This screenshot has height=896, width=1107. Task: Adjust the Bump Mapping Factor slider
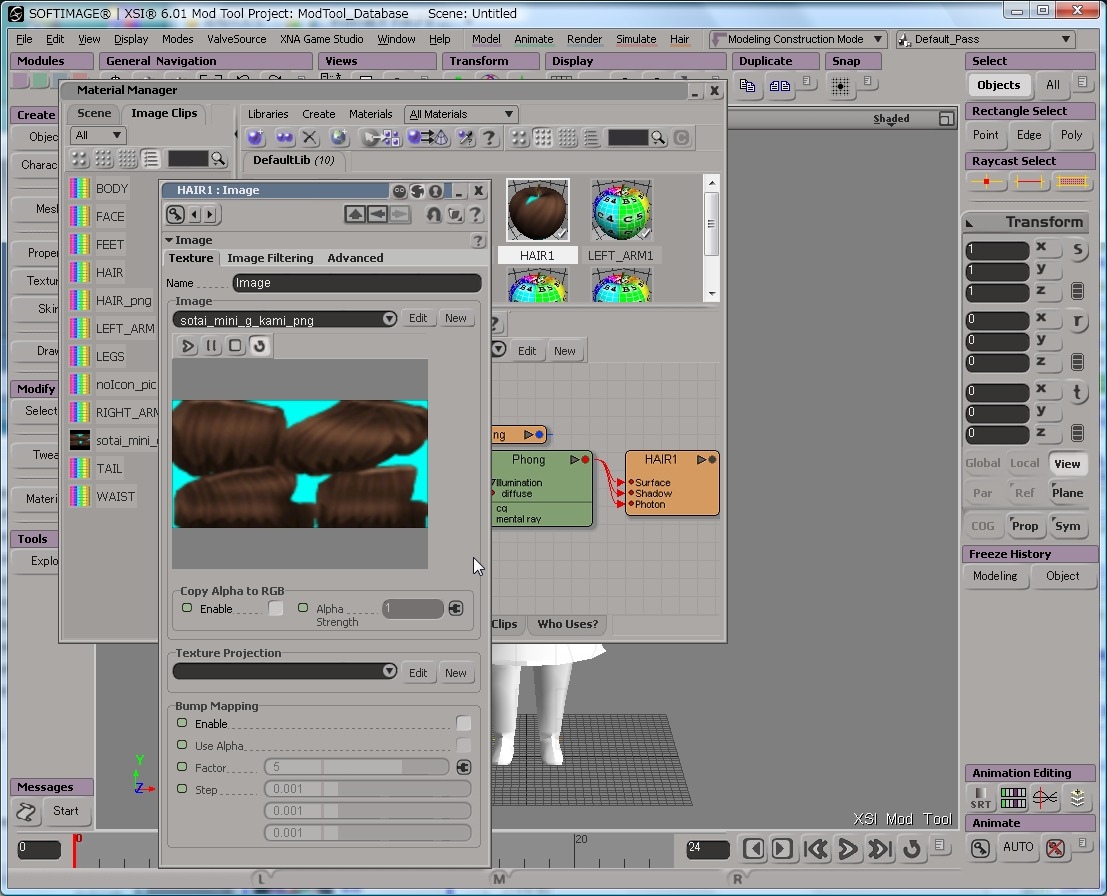(356, 767)
